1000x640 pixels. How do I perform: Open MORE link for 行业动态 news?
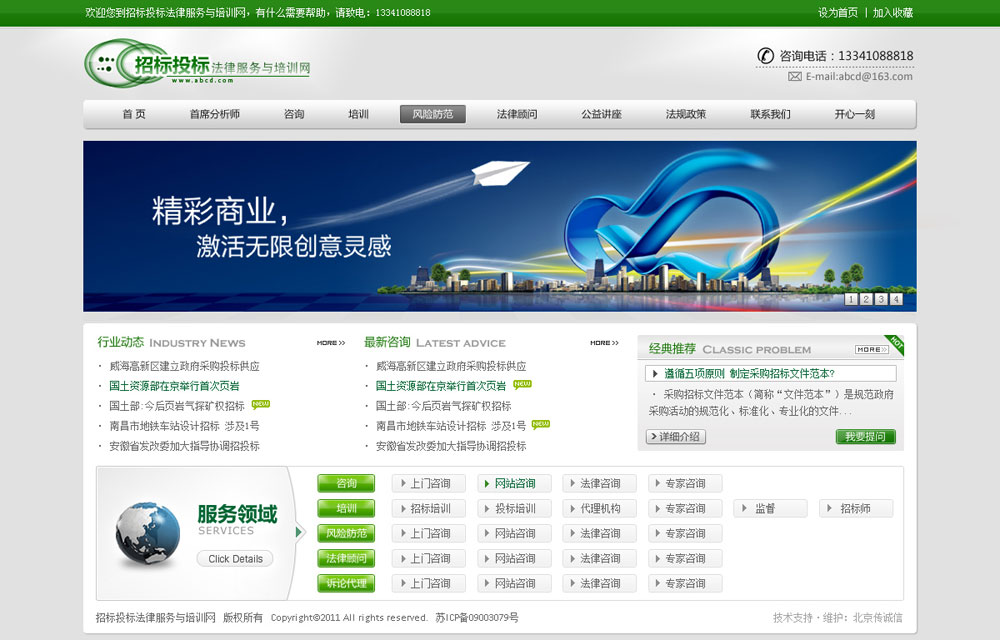click(330, 343)
